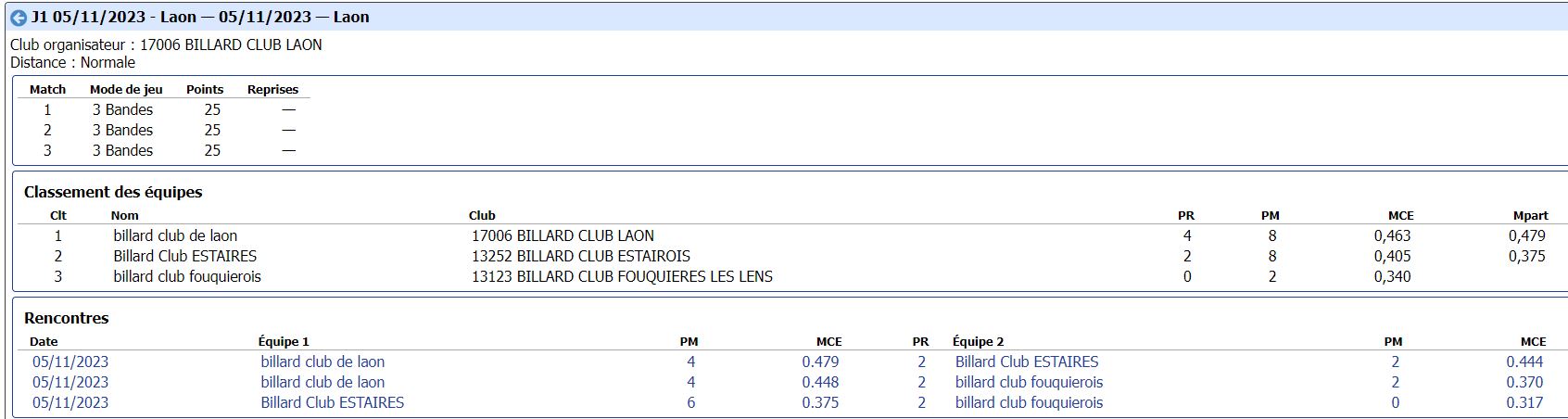Click PM value 6 in third Rencontres row
The height and width of the screenshot is (419, 1568).
[691, 403]
